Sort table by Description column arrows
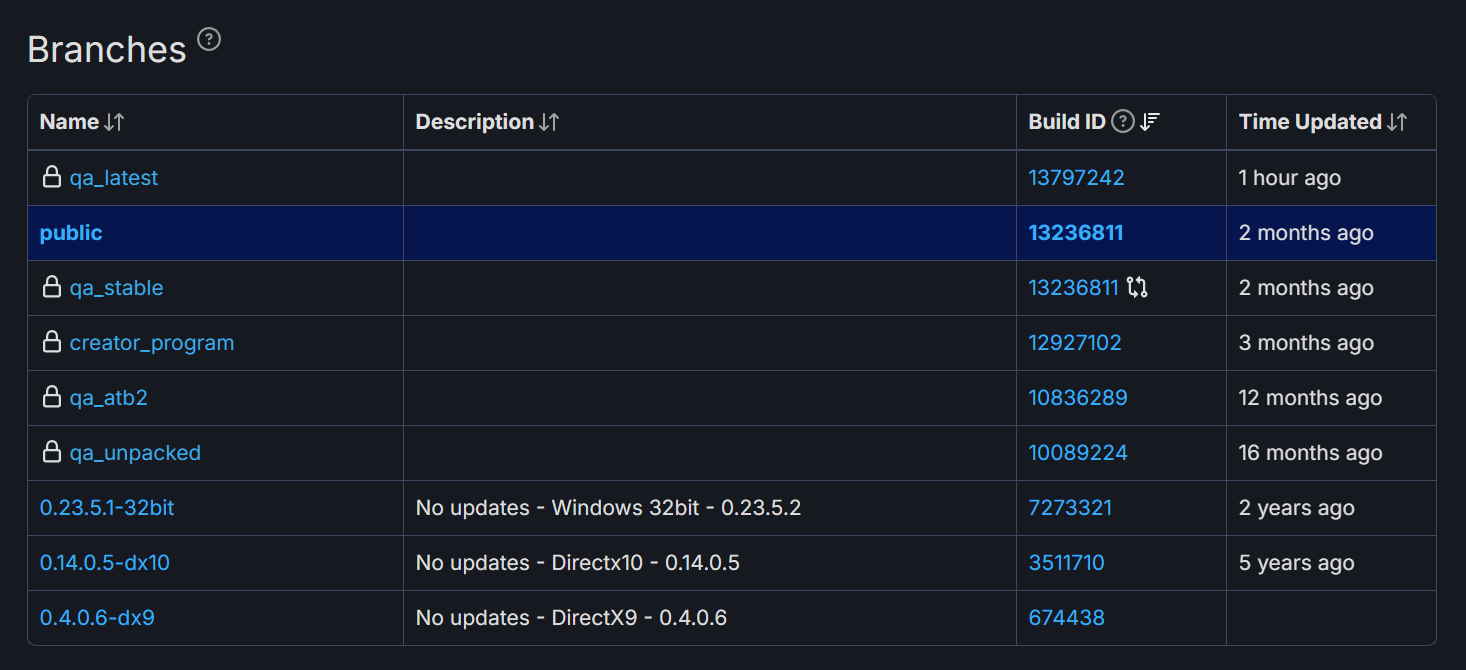Screen dimensions: 1466x670 [x=549, y=122]
